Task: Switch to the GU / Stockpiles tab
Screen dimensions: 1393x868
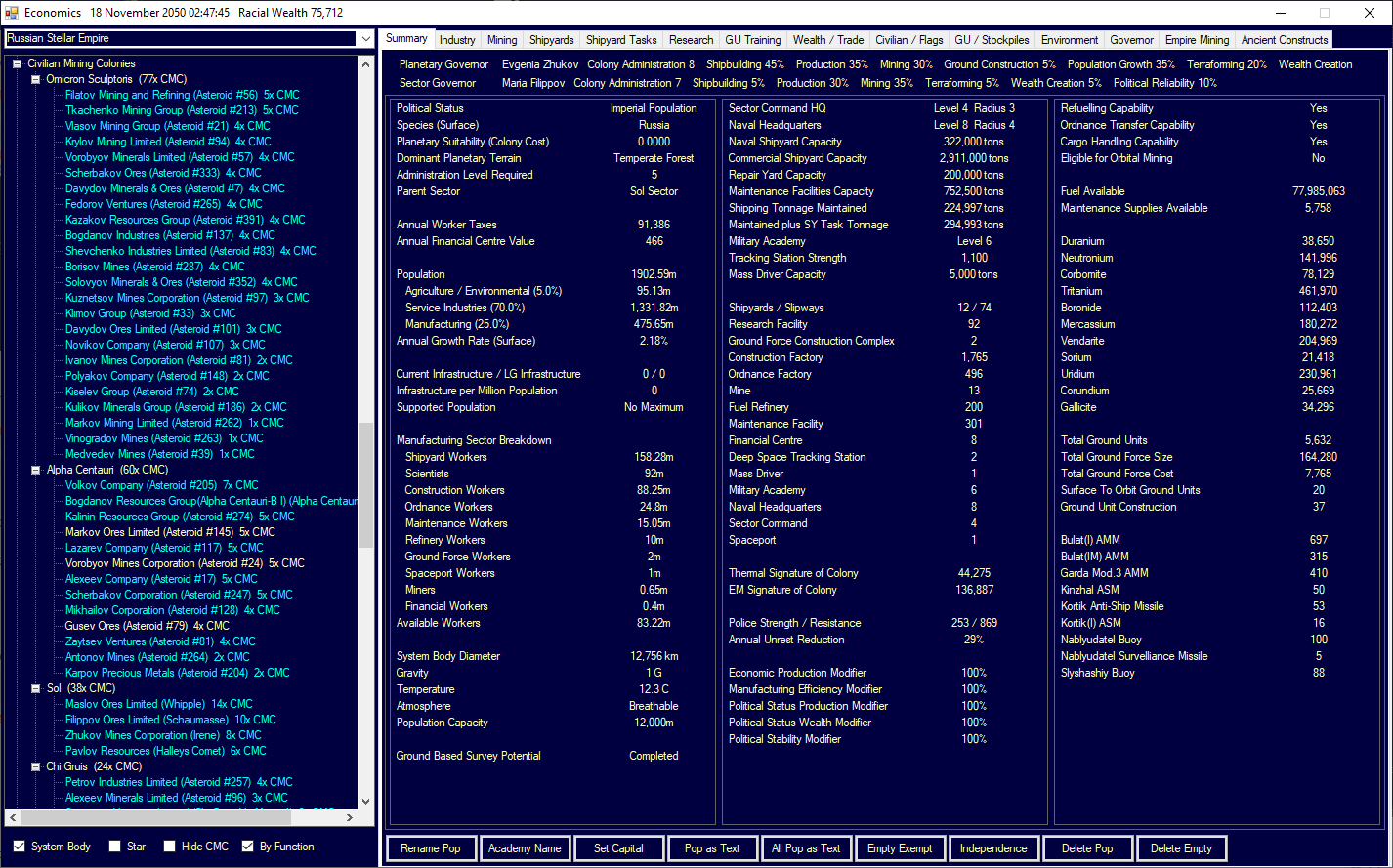Action: 992,40
